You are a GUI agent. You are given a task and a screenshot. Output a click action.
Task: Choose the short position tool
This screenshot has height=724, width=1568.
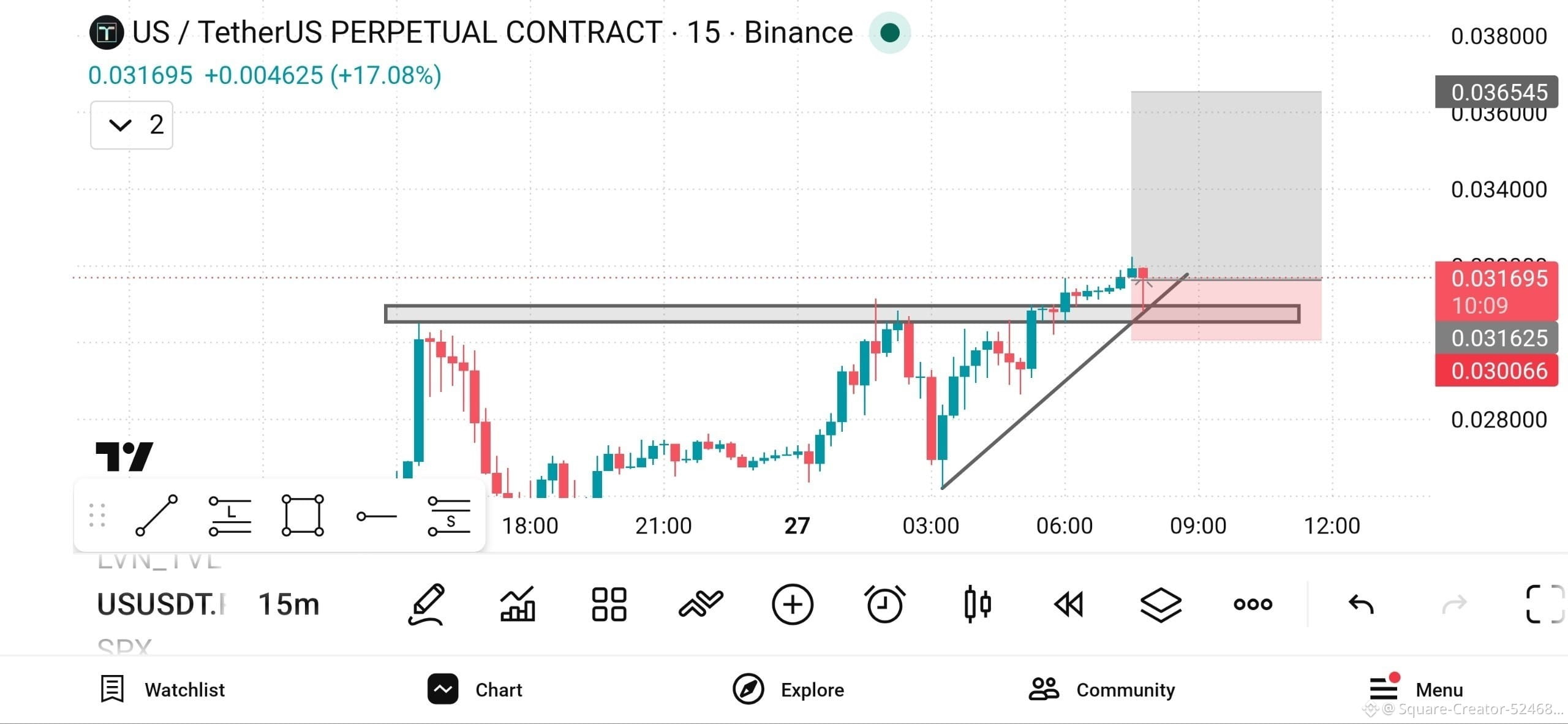point(449,516)
